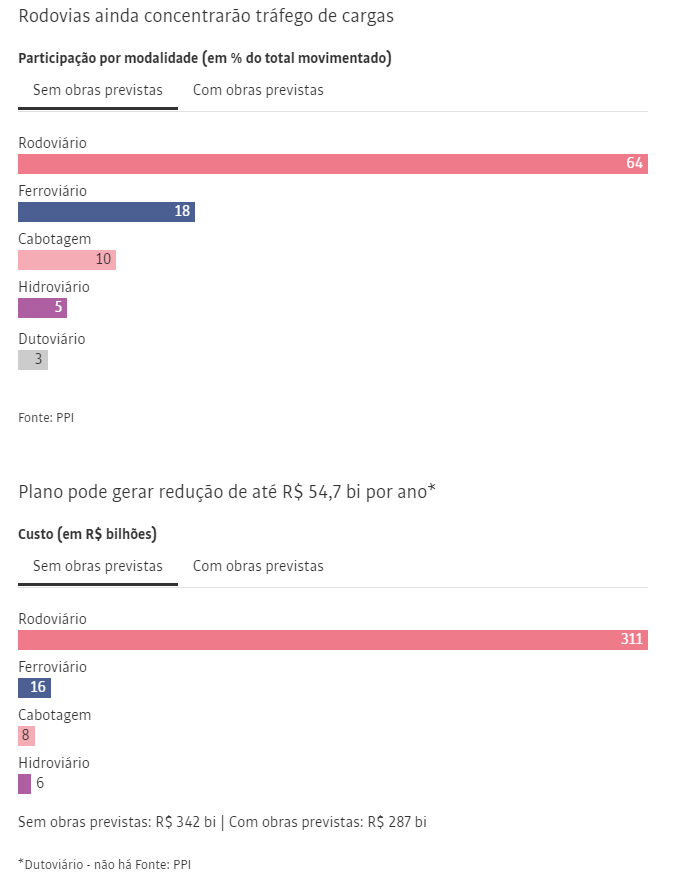Viewport: 681px width, 883px height.
Task: Click the Rodoviário bar showing 64
Action: (x=332, y=164)
